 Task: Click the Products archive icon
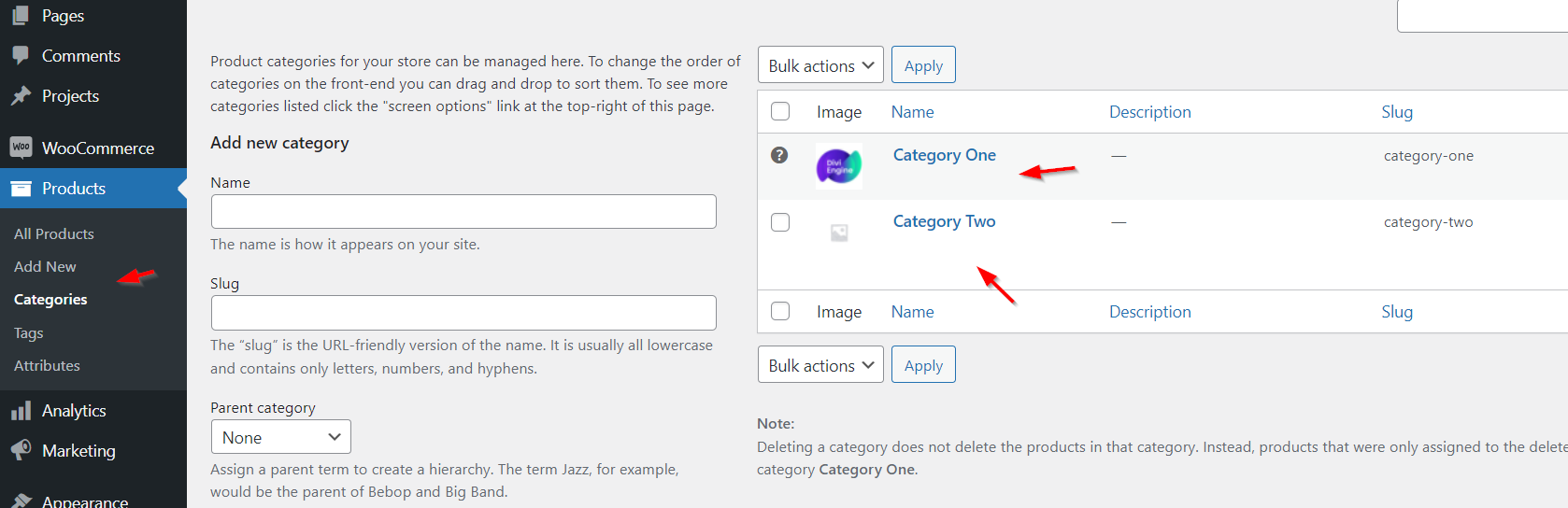pyautogui.click(x=21, y=189)
